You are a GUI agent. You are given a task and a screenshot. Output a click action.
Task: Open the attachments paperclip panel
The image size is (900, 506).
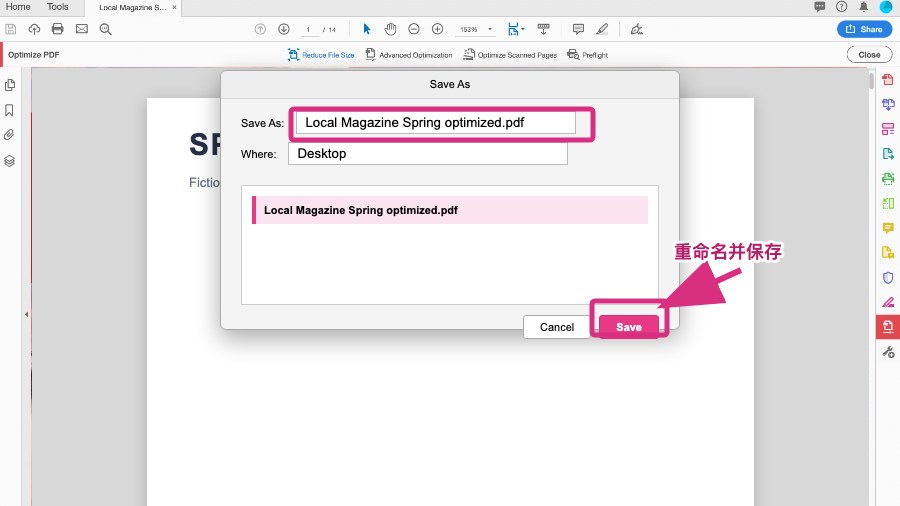pos(9,135)
